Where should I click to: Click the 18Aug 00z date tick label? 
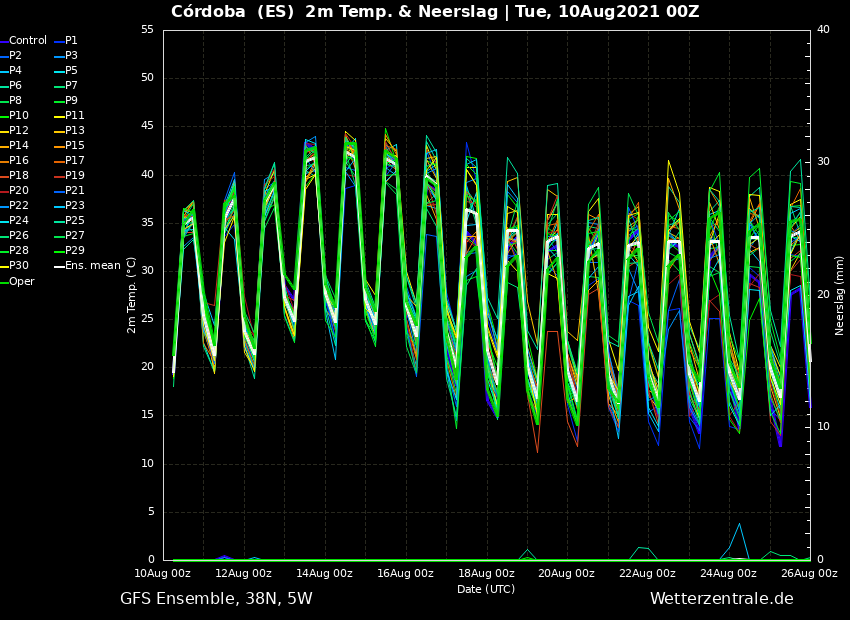tap(486, 573)
